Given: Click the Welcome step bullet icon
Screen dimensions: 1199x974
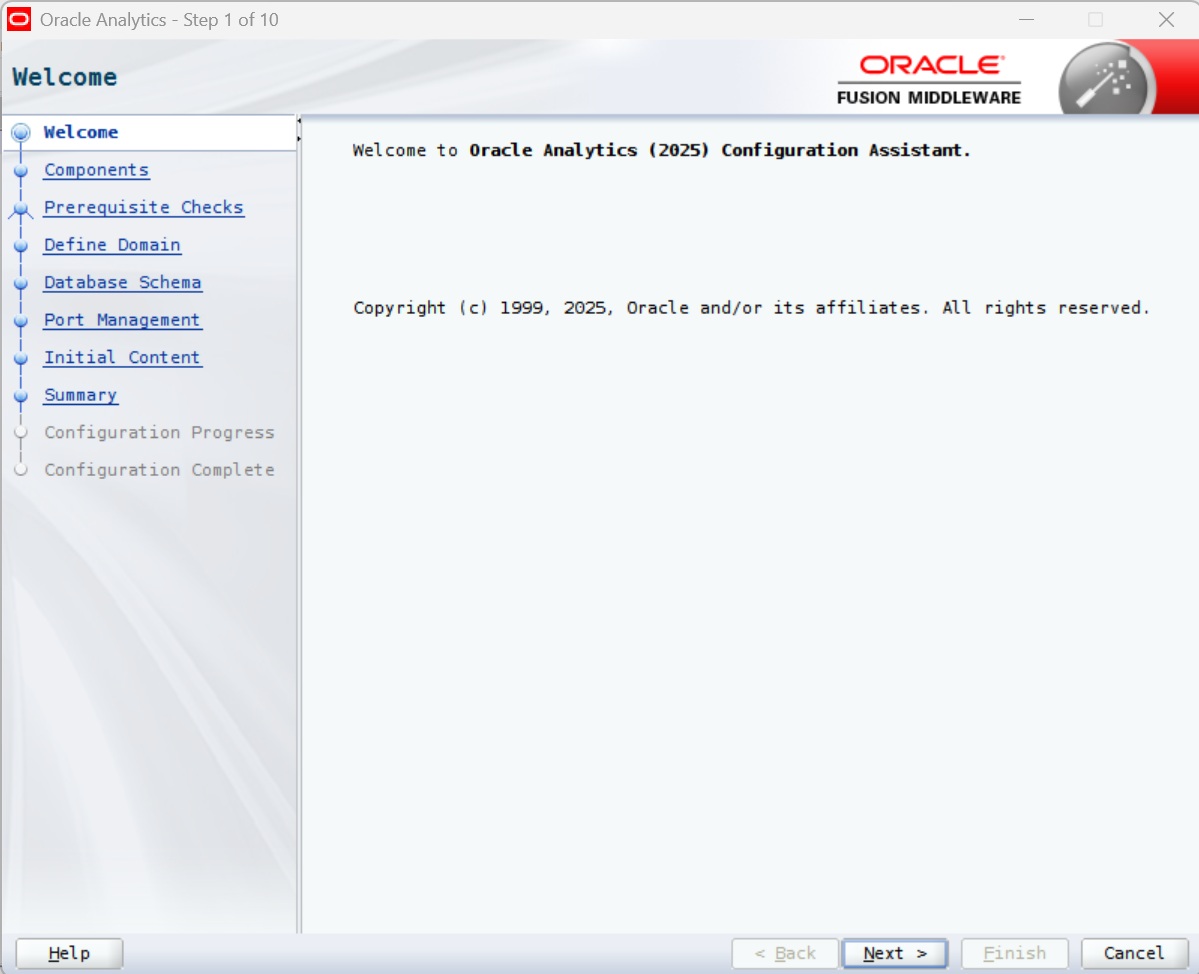Looking at the screenshot, I should coord(21,132).
